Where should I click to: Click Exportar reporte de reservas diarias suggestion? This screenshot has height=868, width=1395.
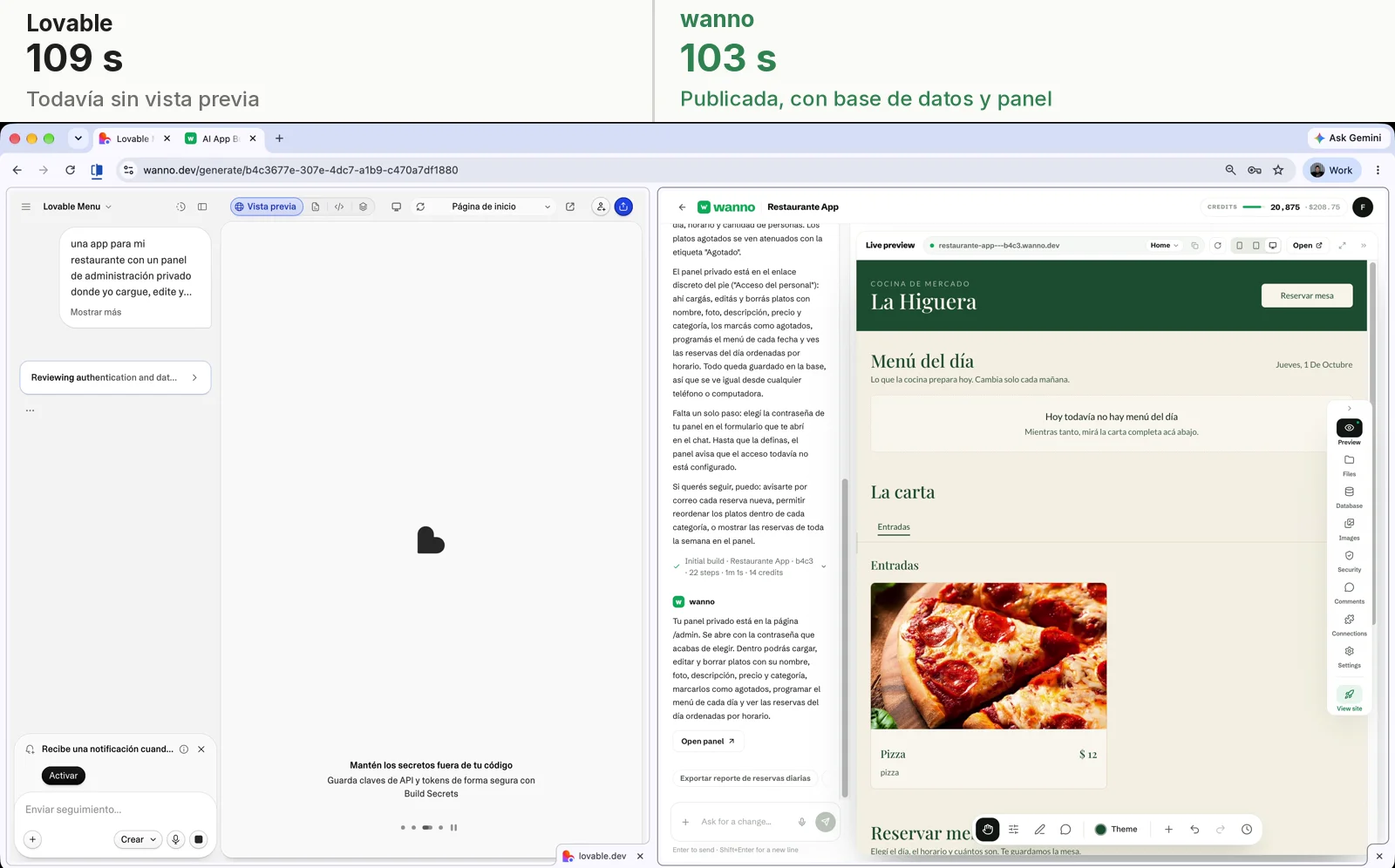[745, 778]
